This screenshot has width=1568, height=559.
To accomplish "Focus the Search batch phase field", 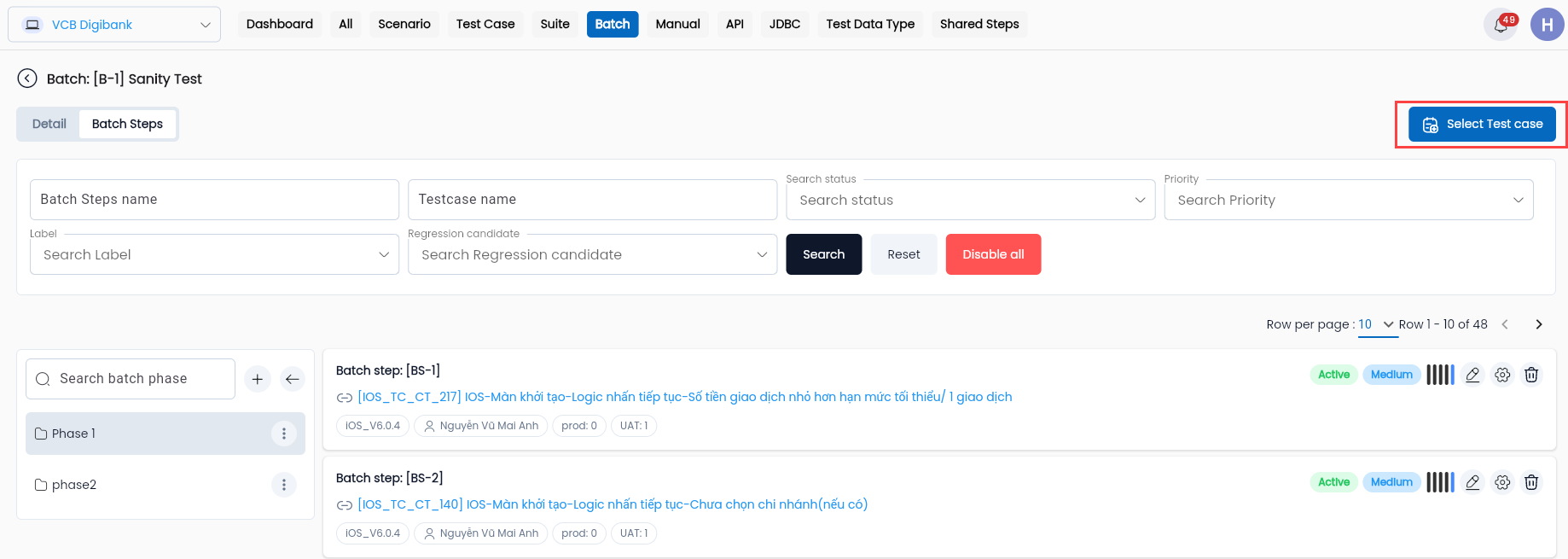I will [131, 379].
